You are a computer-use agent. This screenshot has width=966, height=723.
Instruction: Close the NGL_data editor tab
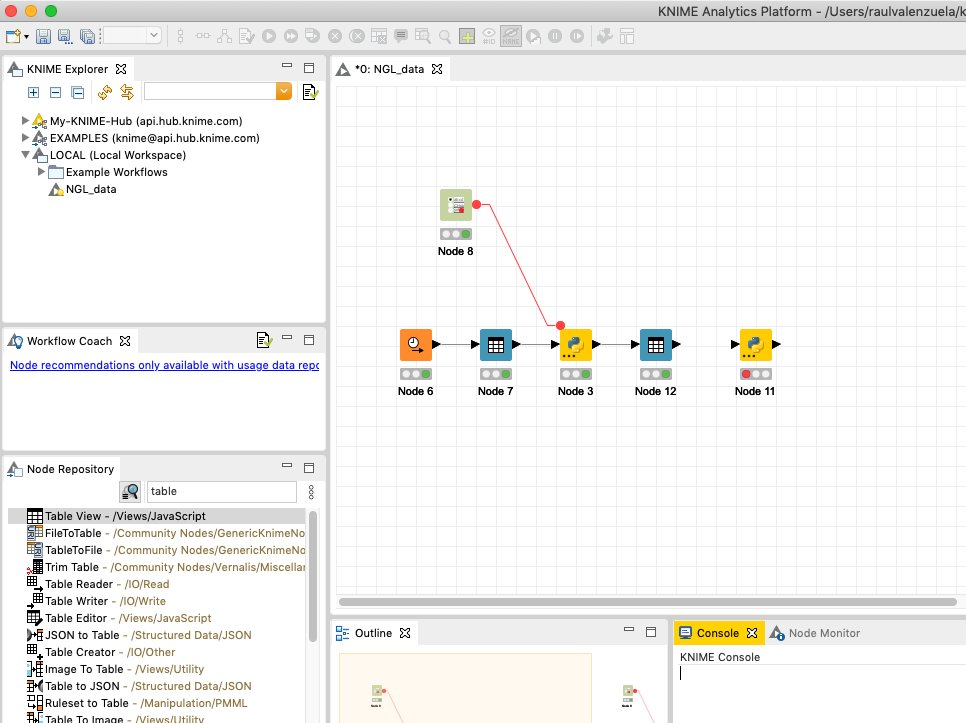[437, 69]
